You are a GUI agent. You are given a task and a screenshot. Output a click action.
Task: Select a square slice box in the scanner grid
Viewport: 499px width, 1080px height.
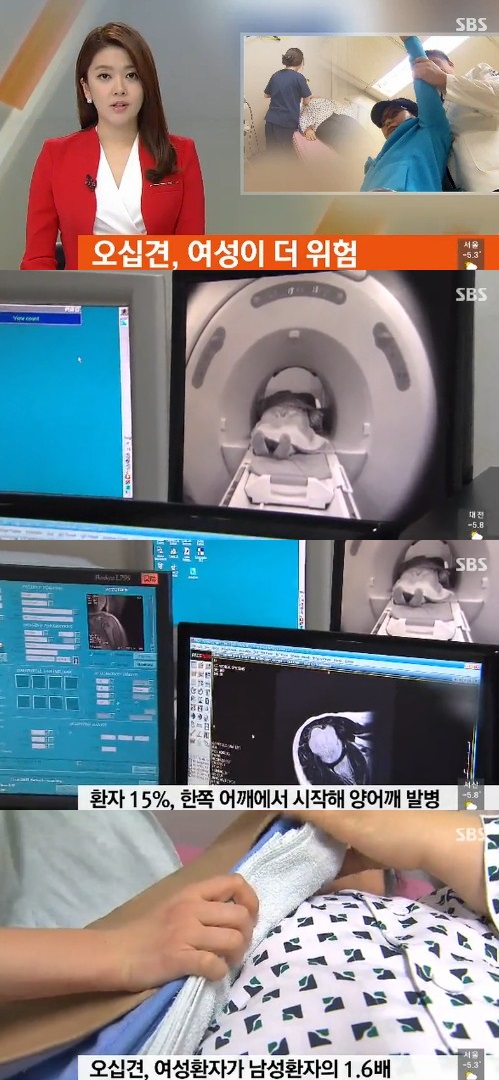click(x=23, y=683)
